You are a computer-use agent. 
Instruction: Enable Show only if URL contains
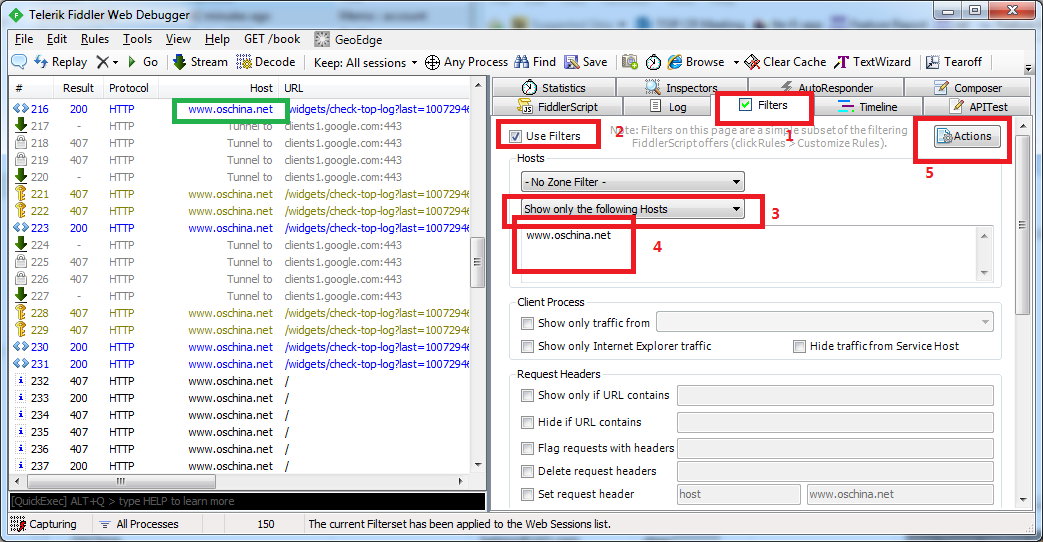coord(527,395)
